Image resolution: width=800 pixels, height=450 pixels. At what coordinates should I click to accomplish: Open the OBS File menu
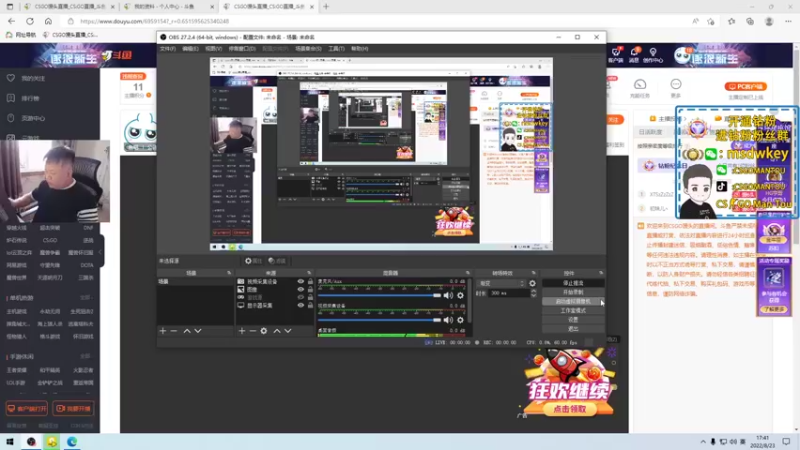(x=167, y=48)
